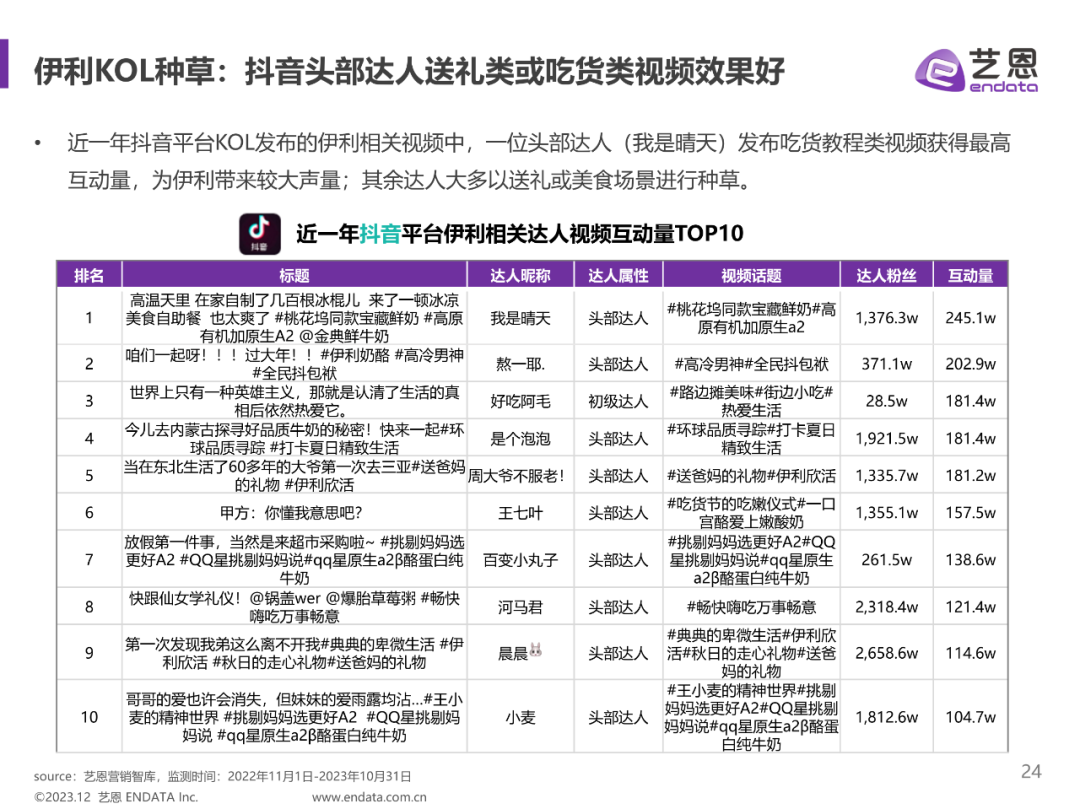Click the interaction value 138.6w
Image resolution: width=1080 pixels, height=809 pixels.
970,560
